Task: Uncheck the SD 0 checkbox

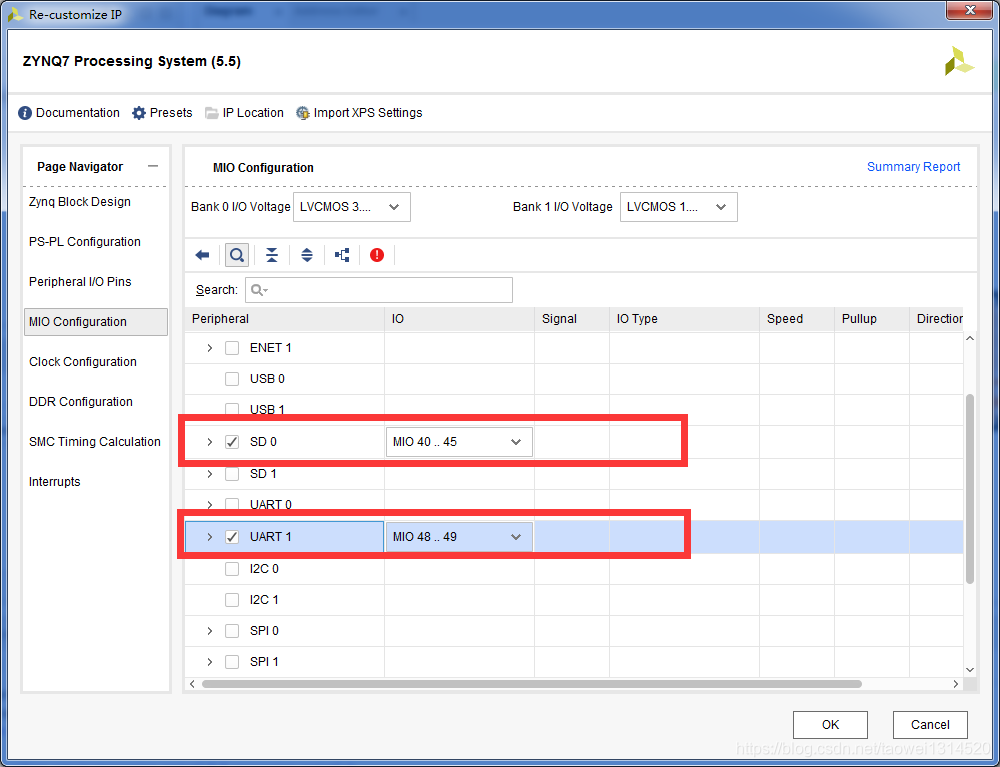Action: [x=232, y=442]
